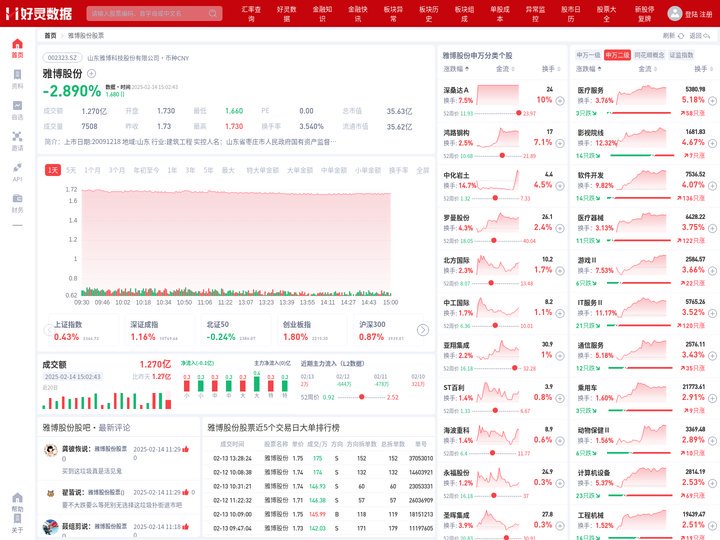The height and width of the screenshot is (540, 720).
Task: Select the 1天 chart range
Action: pos(53,170)
